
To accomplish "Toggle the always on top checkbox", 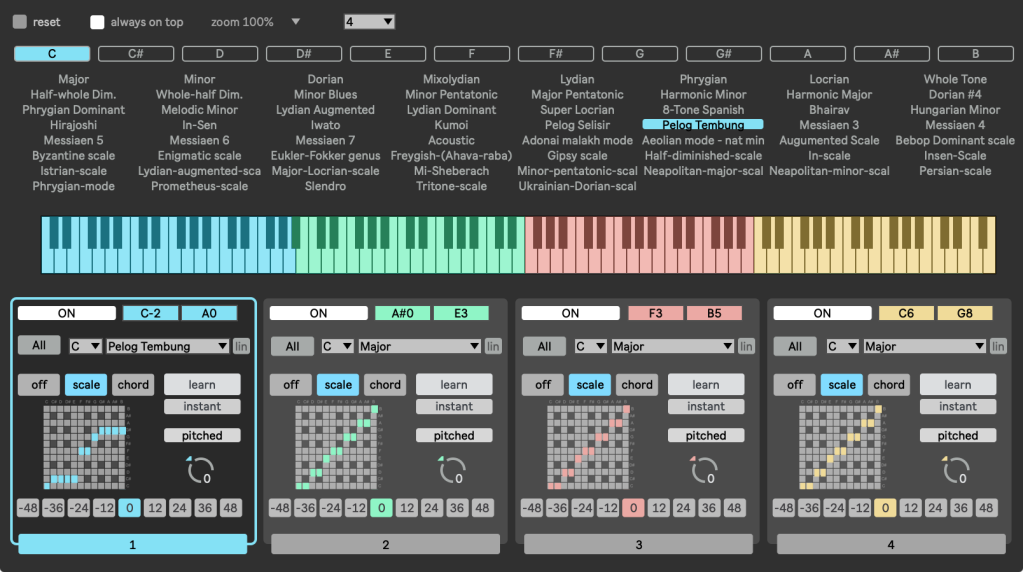I will [97, 22].
